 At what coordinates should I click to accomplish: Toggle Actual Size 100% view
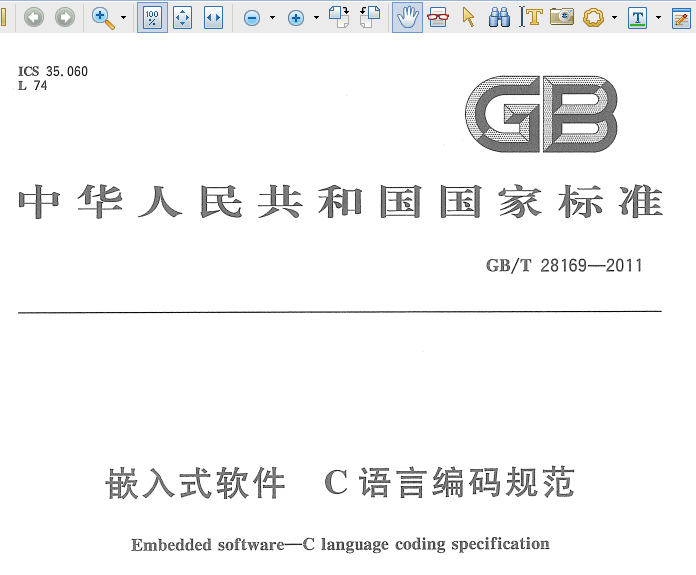[152, 17]
